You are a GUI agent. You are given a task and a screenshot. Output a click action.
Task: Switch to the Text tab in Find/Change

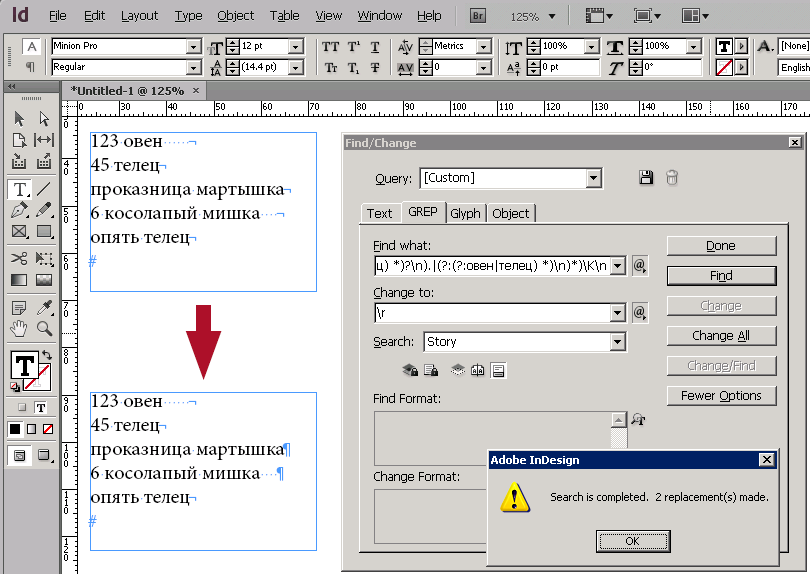[380, 213]
